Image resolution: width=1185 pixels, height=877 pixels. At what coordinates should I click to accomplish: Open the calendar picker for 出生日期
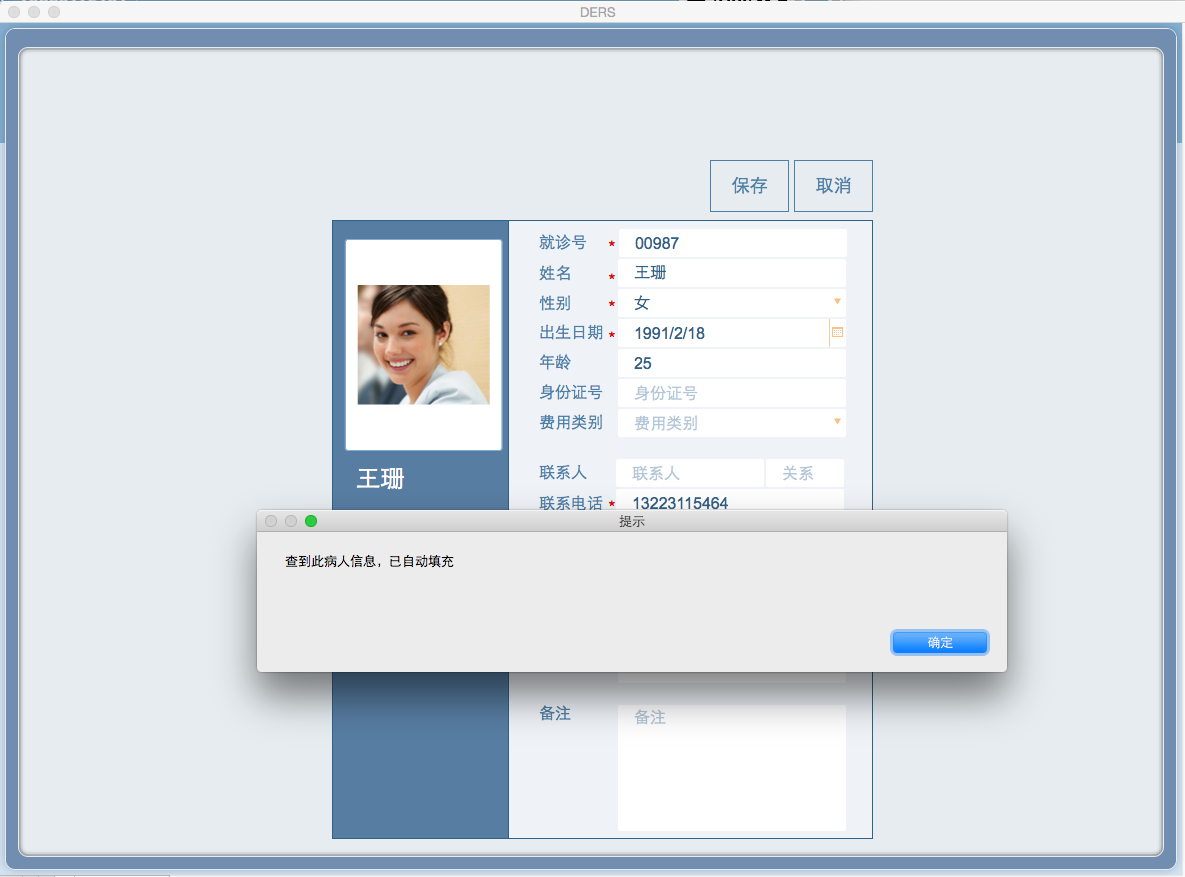[x=838, y=333]
